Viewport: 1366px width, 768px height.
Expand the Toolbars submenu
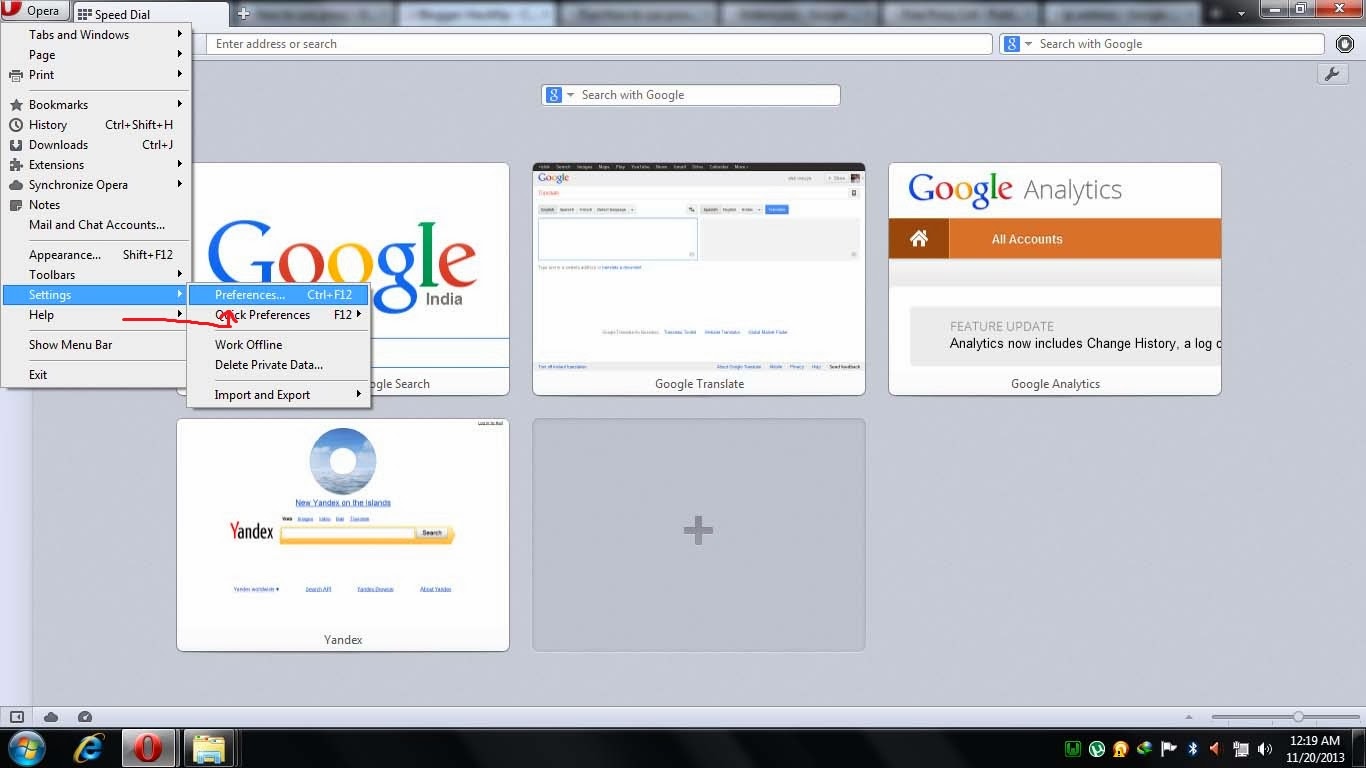pyautogui.click(x=96, y=275)
